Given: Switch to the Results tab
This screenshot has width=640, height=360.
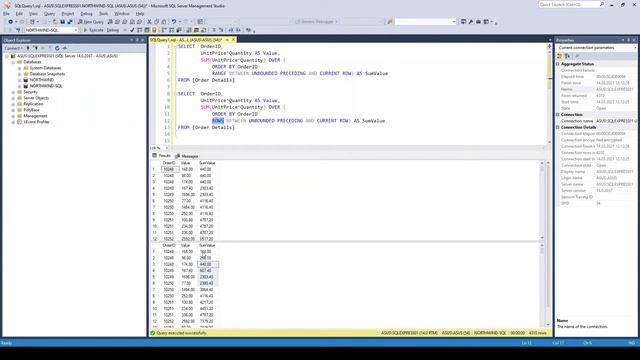Looking at the screenshot, I should [x=162, y=156].
